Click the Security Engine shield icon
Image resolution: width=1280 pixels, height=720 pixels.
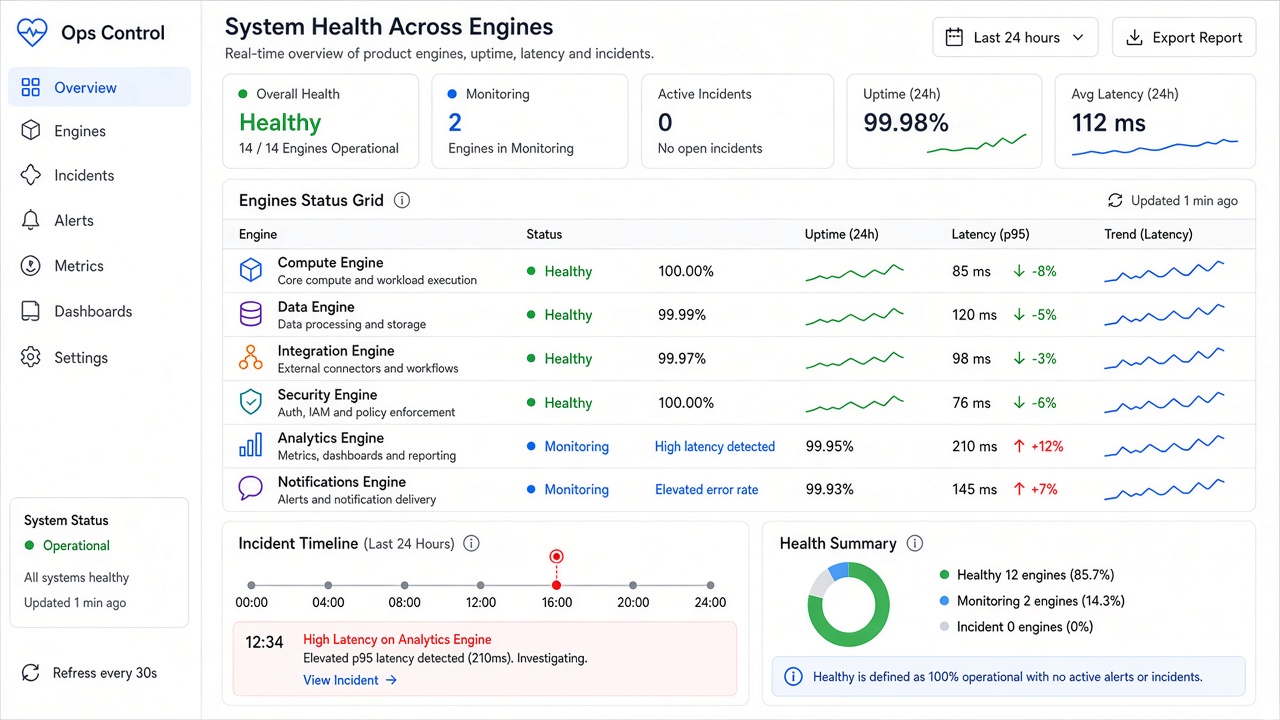point(250,402)
